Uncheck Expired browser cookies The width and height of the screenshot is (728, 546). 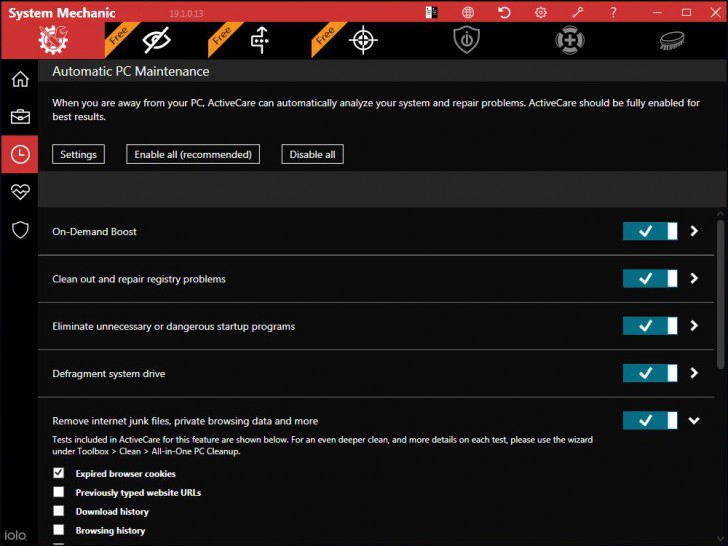click(58, 473)
